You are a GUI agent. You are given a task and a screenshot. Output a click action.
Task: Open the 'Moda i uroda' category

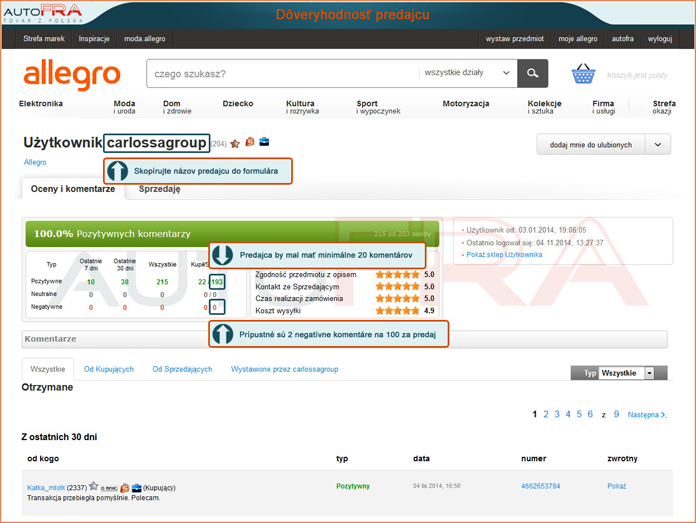click(124, 107)
